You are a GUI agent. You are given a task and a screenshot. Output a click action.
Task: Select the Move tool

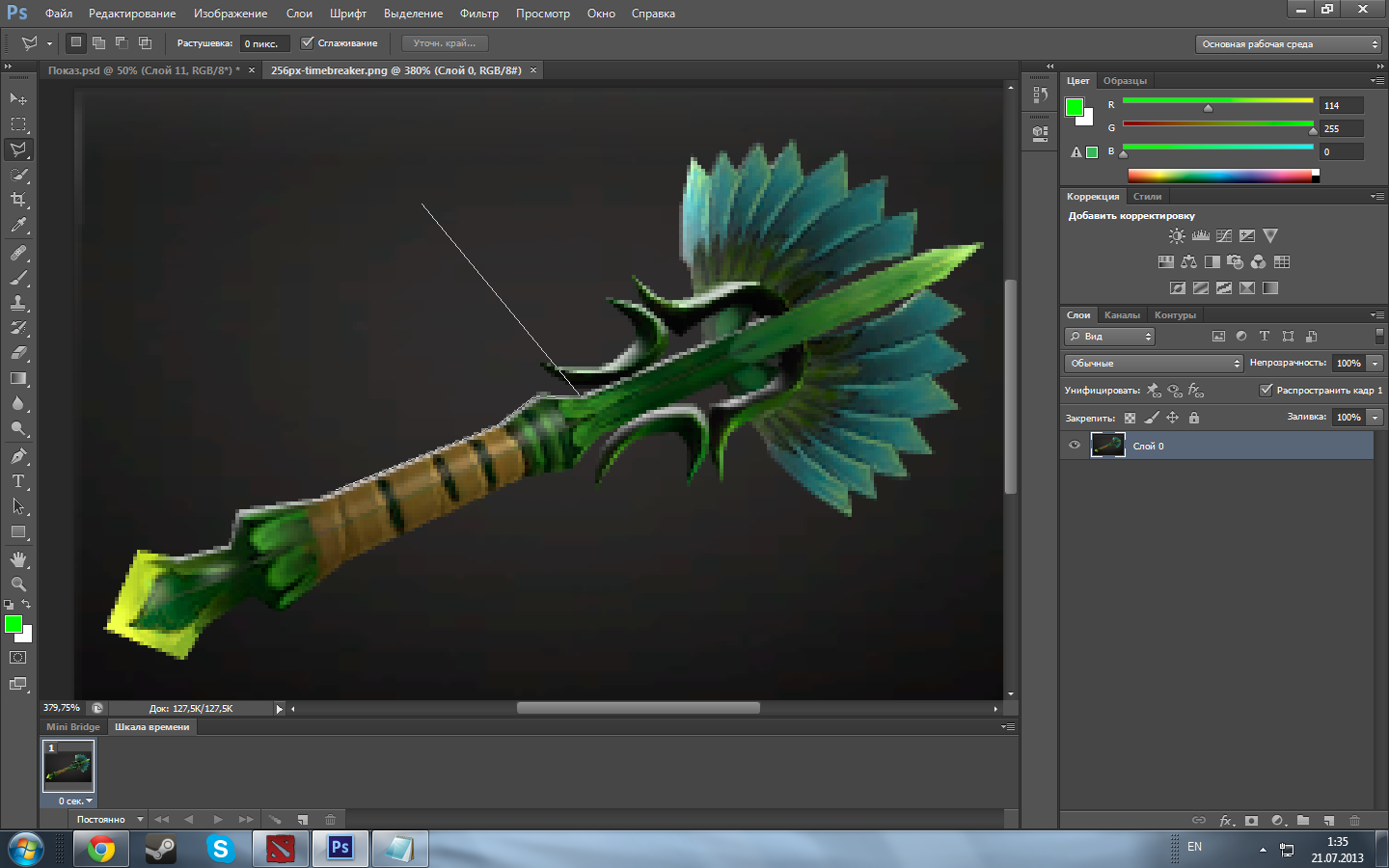point(17,98)
